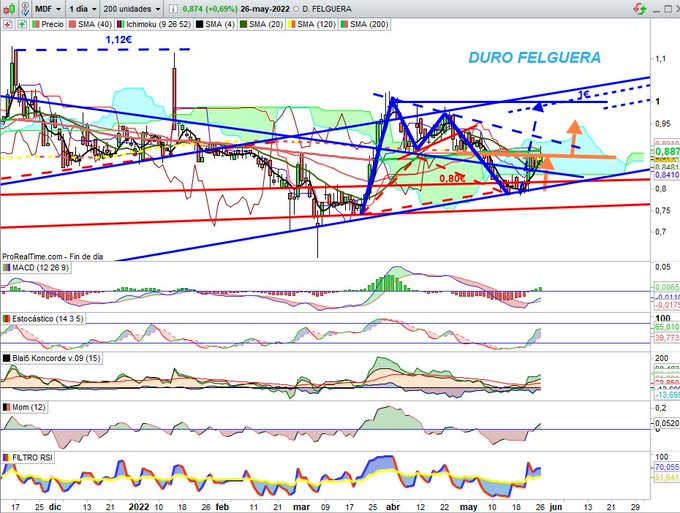Expand the '200 unidades' dropdown
The width and height of the screenshot is (680, 513).
132,9
